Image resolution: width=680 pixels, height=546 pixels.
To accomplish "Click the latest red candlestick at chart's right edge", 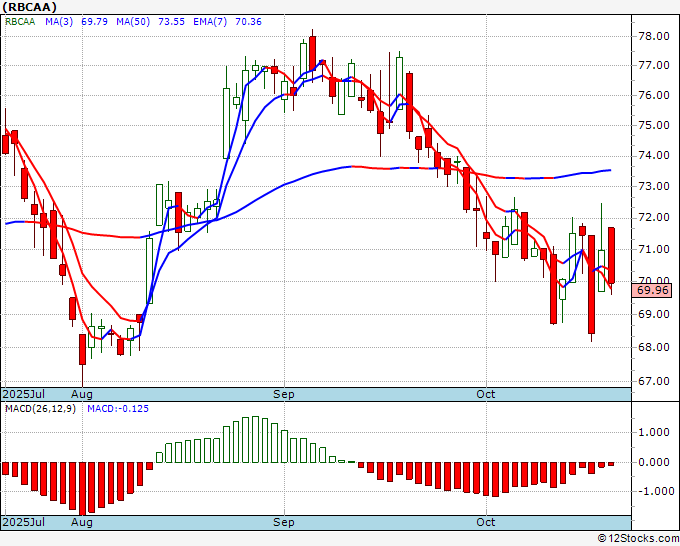I will click(611, 255).
